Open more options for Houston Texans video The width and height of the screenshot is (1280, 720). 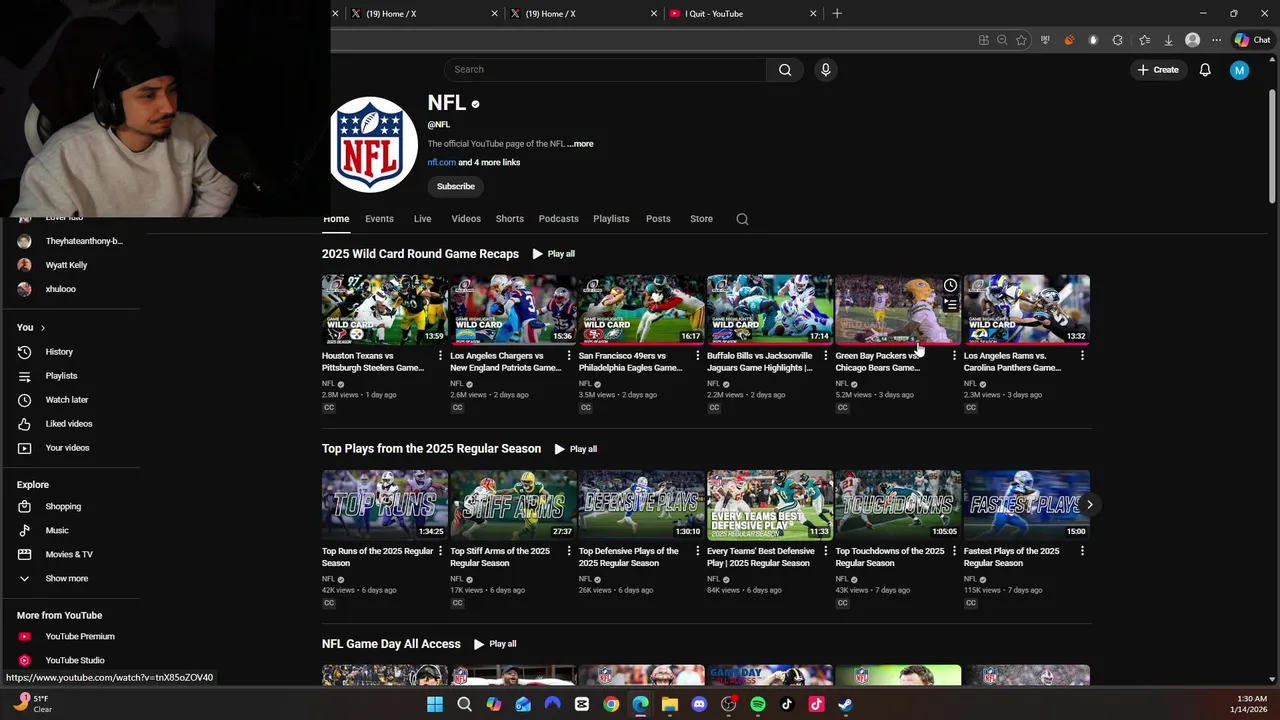pyautogui.click(x=440, y=356)
